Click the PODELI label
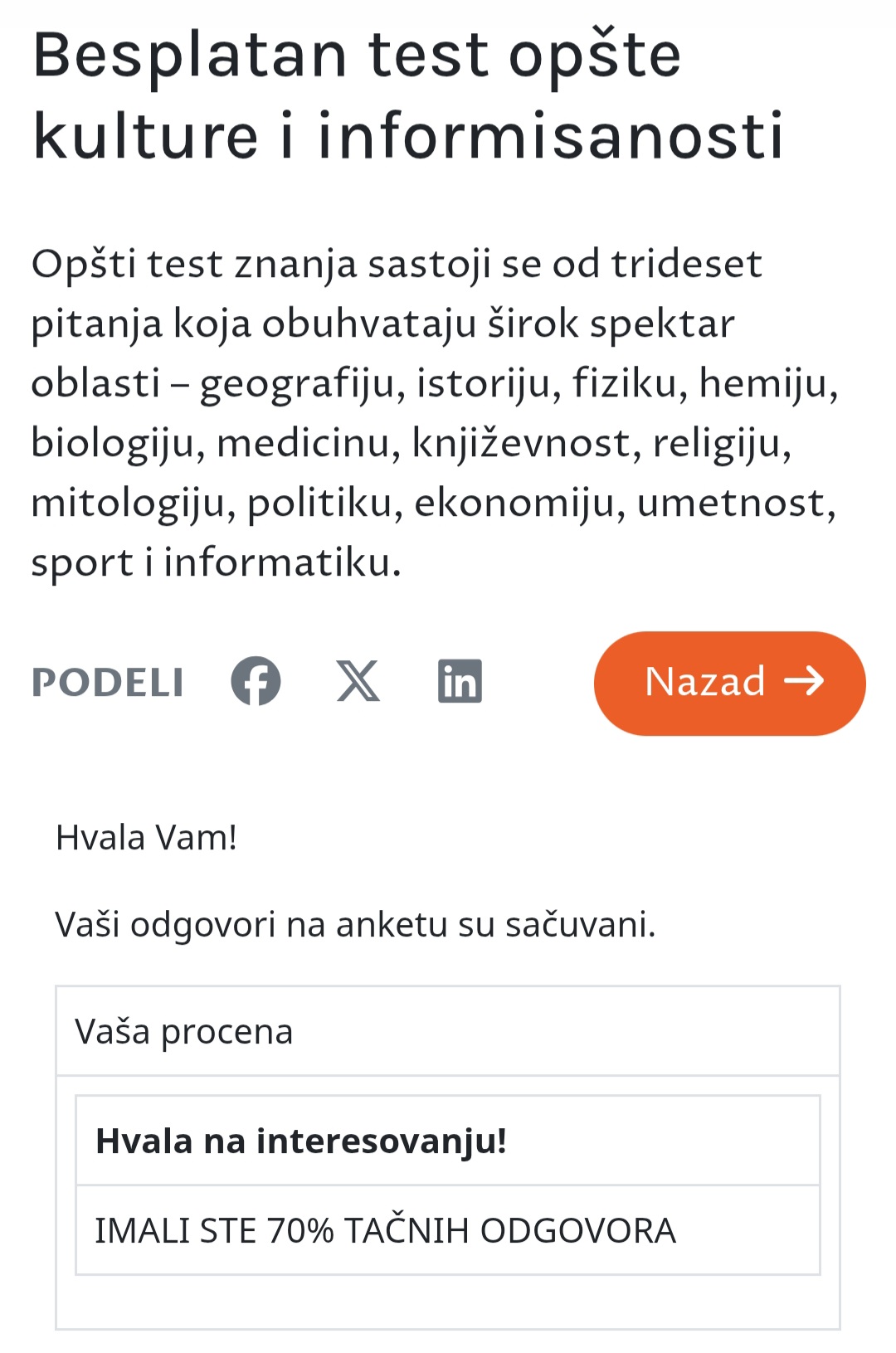The image size is (896, 1353). pyautogui.click(x=108, y=683)
